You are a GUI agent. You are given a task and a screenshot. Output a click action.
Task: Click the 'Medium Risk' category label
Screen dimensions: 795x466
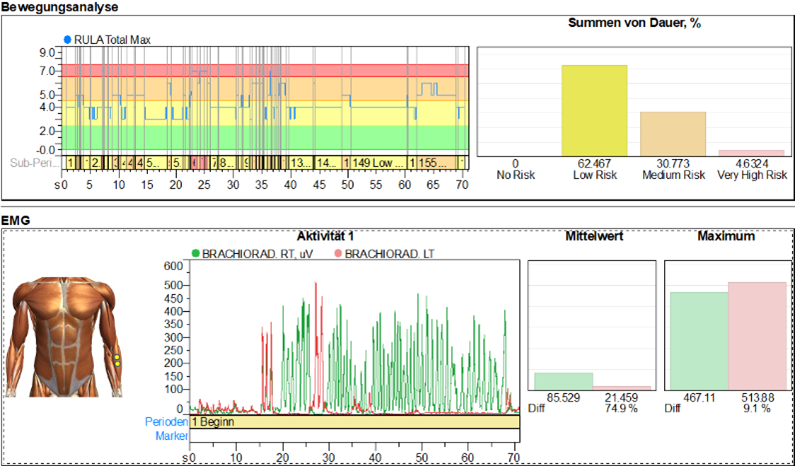[673, 175]
